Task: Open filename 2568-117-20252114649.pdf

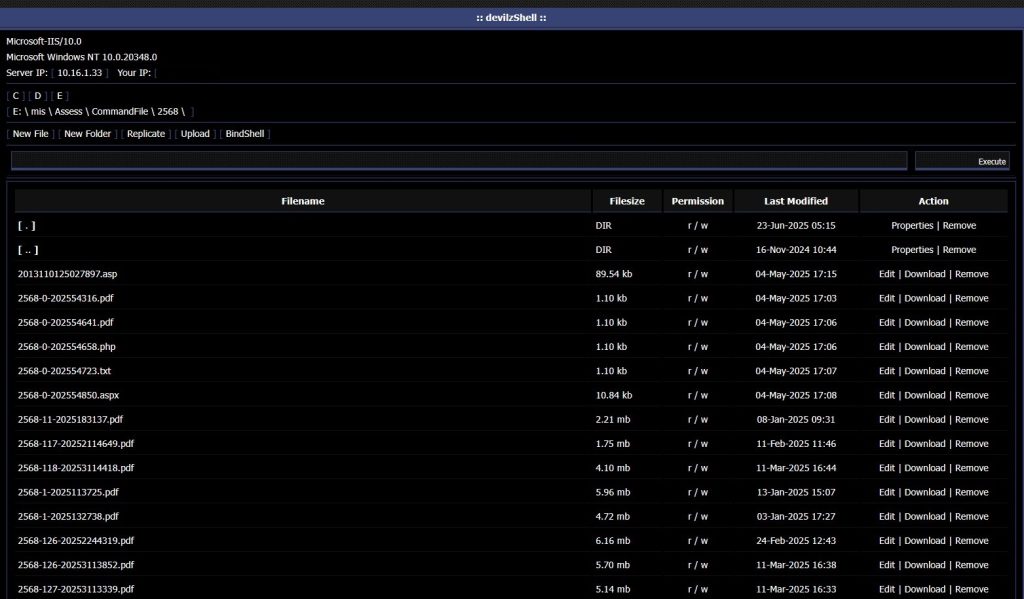Action: click(76, 444)
